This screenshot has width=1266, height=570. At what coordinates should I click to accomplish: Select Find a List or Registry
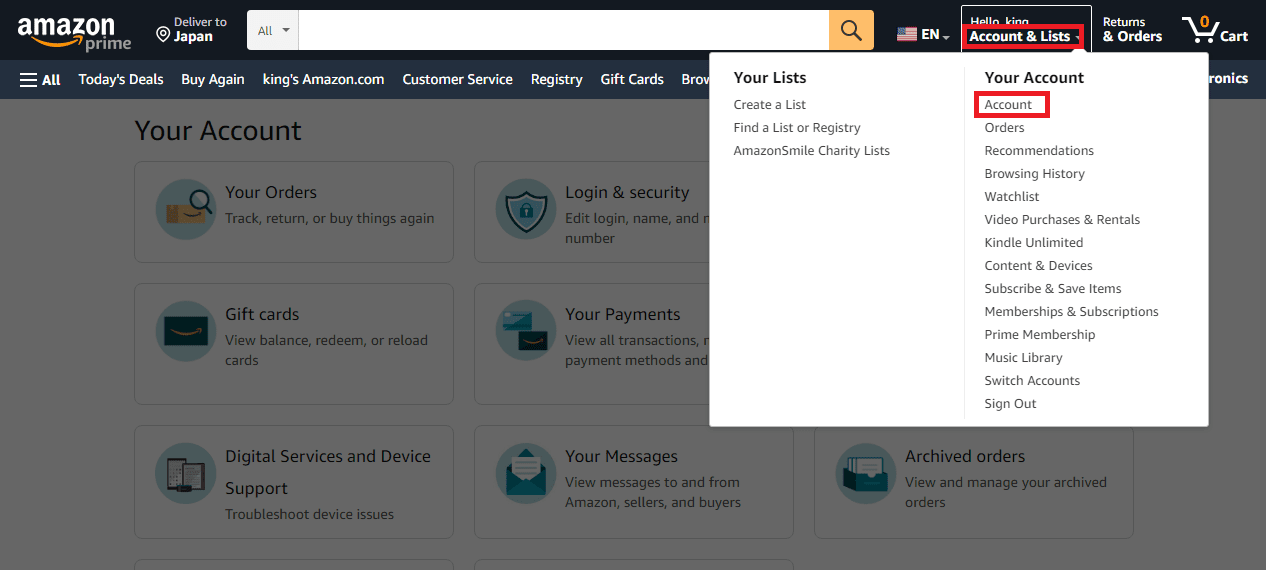797,128
